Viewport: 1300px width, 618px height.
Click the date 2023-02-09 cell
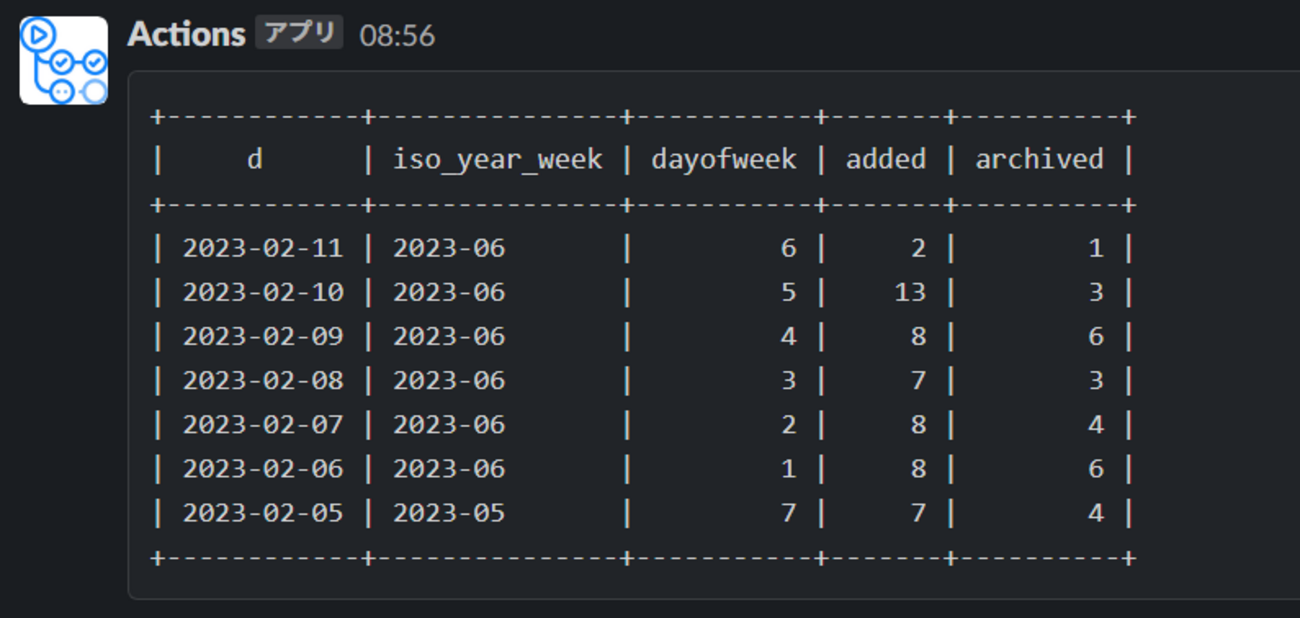tap(262, 336)
